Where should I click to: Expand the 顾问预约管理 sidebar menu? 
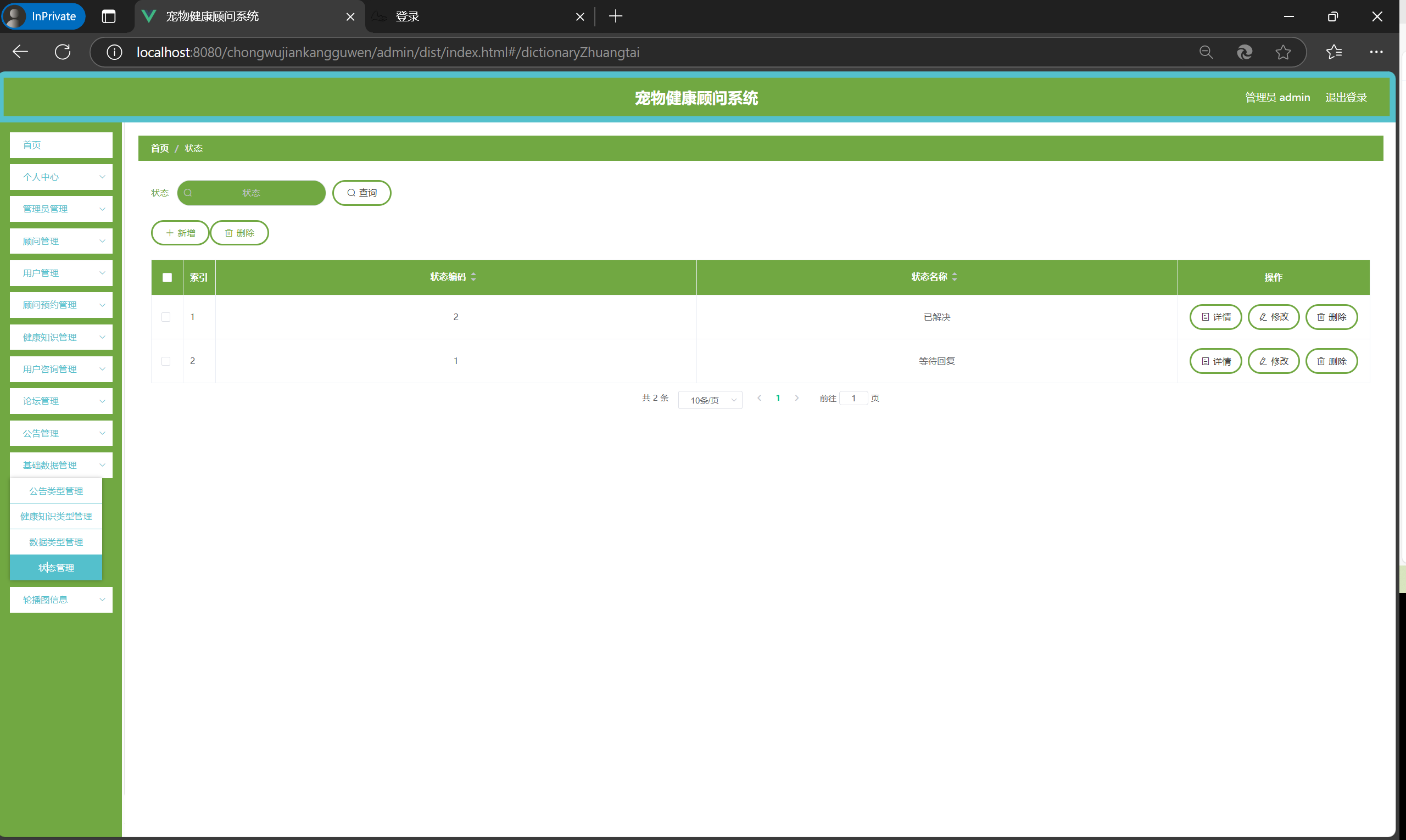[61, 305]
